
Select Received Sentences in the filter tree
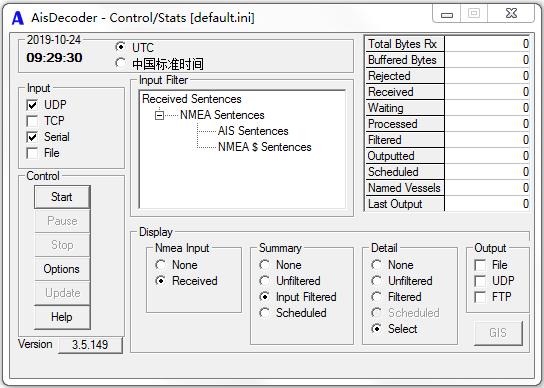click(192, 99)
